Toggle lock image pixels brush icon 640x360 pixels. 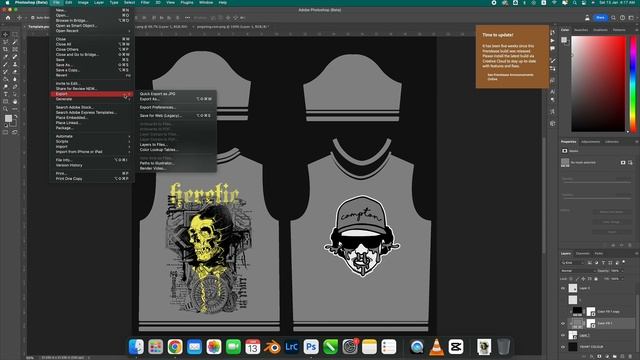(577, 279)
